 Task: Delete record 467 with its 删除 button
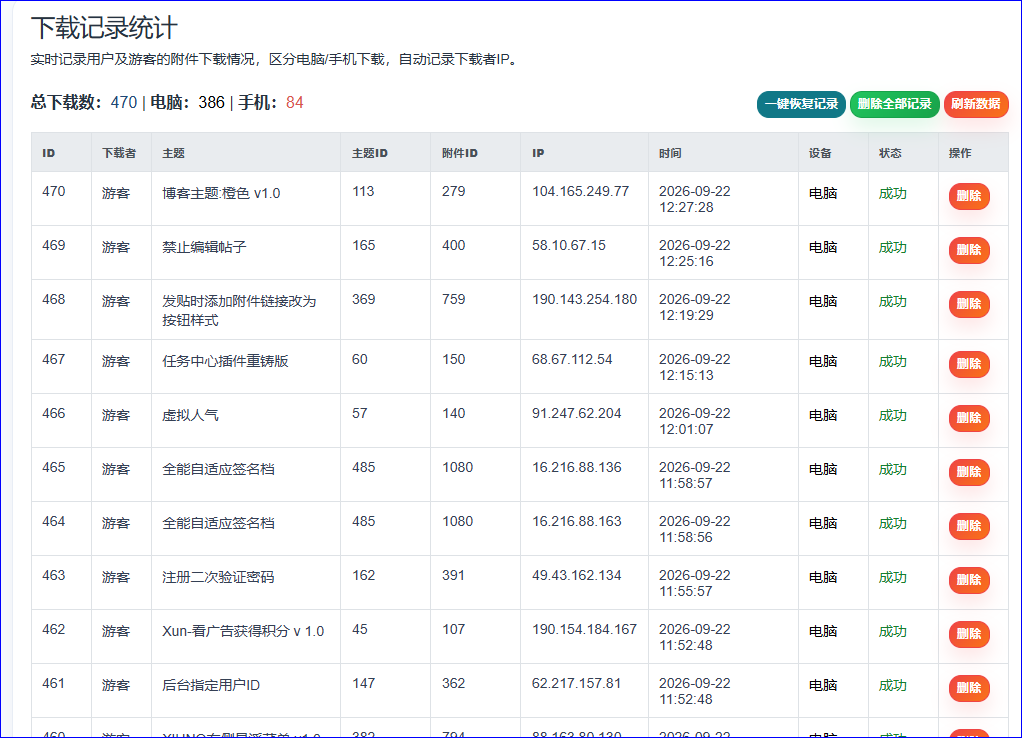pos(969,364)
